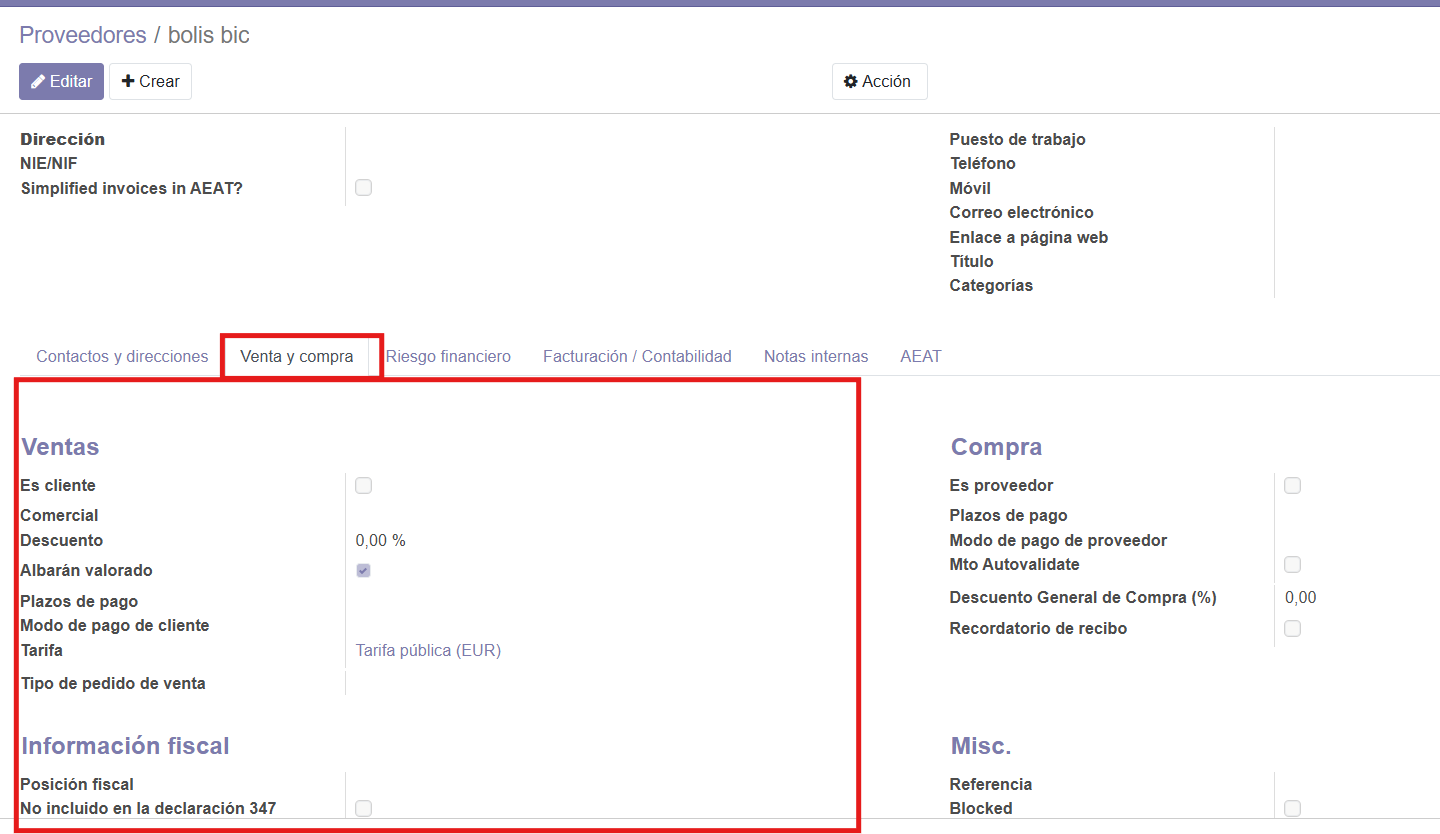The height and width of the screenshot is (834, 1440).
Task: Go to Proveedores breadcrumb link
Action: tap(83, 35)
